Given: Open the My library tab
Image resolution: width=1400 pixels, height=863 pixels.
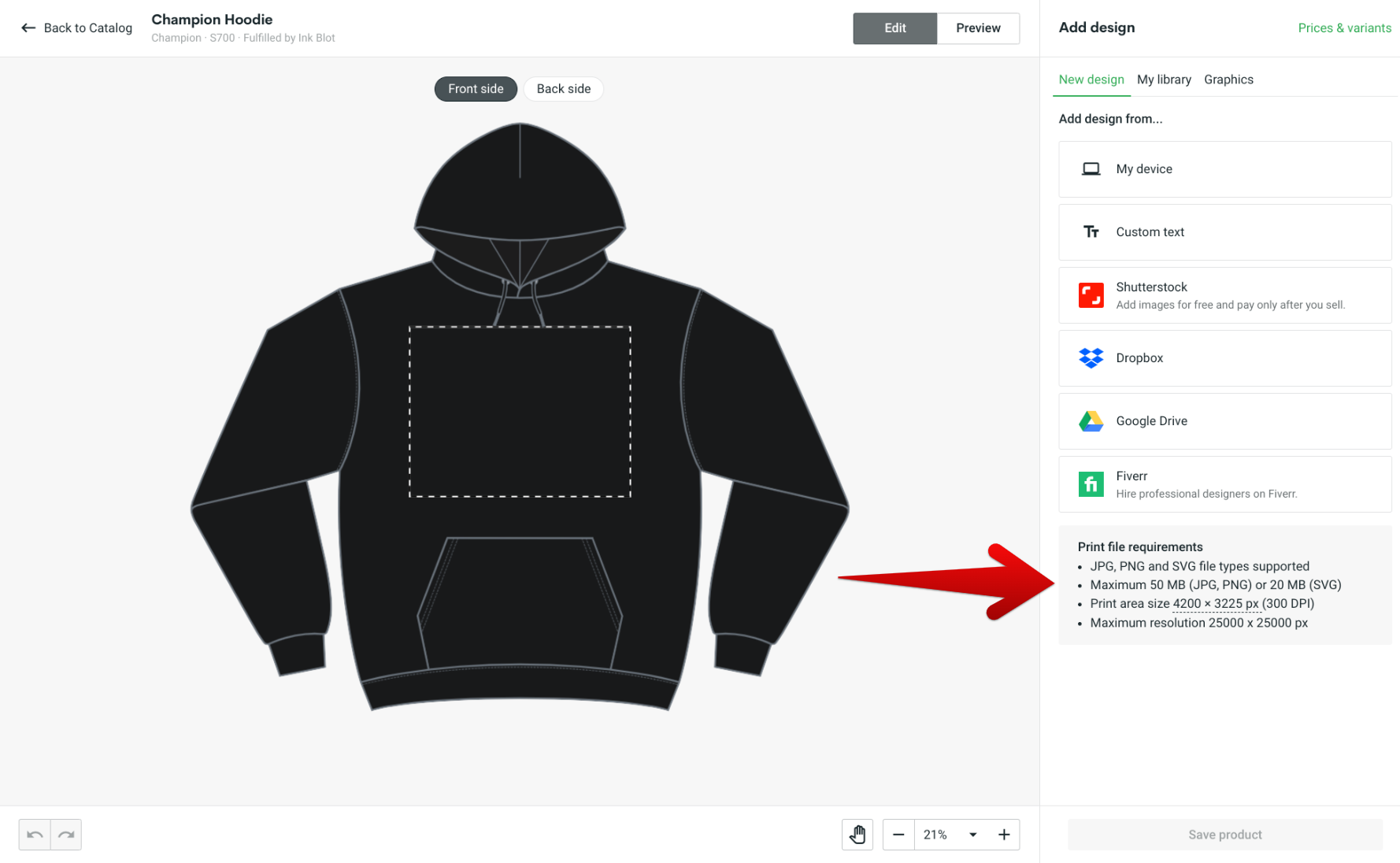Looking at the screenshot, I should 1164,80.
